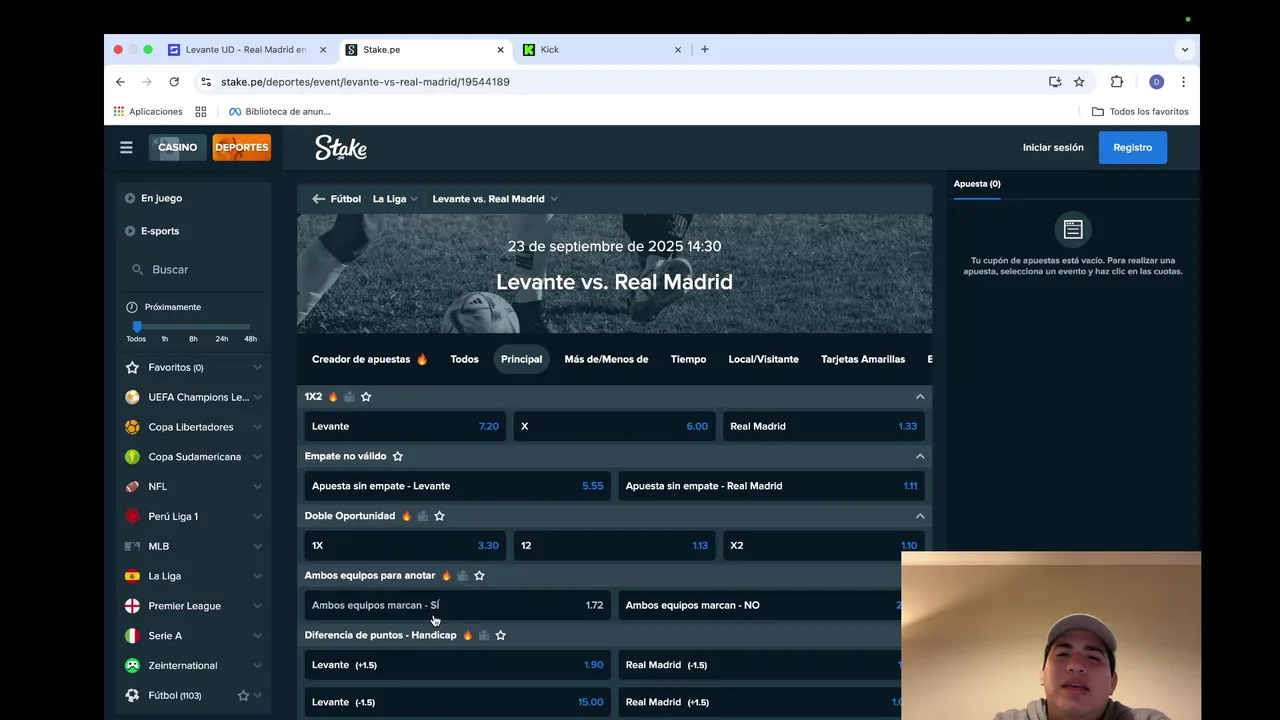Open the Apuesta (0) betslip tab
This screenshot has width=1280, height=720.
(977, 184)
